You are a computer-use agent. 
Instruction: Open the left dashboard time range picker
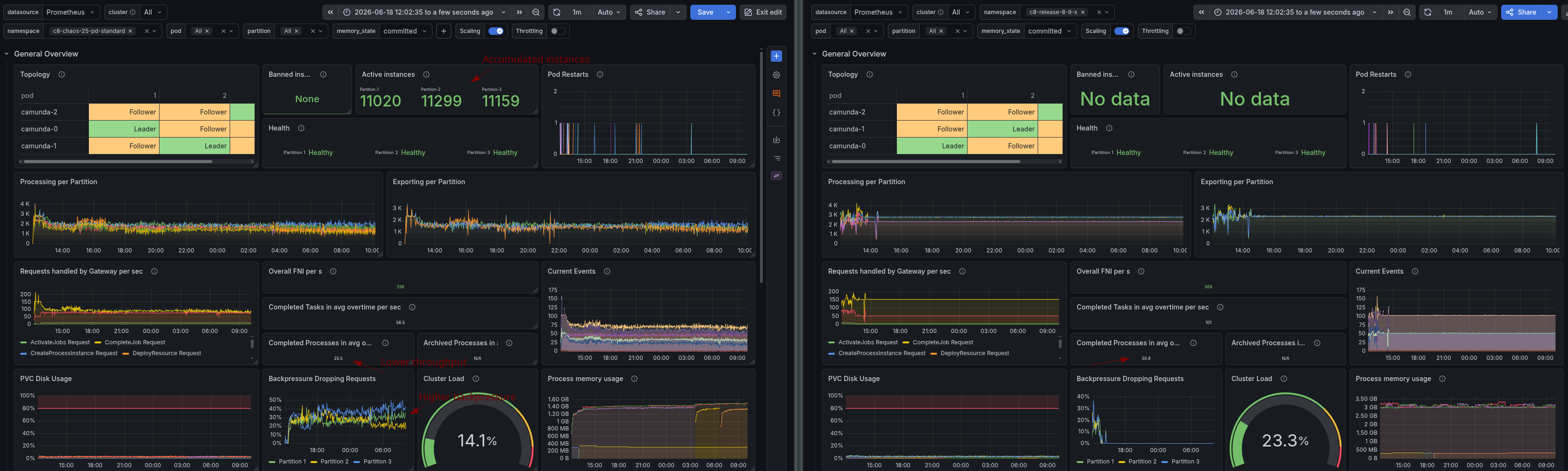click(x=424, y=12)
